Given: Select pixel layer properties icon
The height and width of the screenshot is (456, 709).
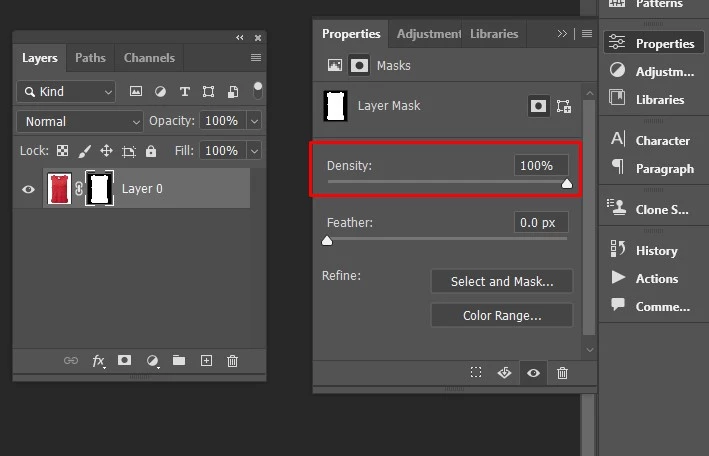Looking at the screenshot, I should click(x=335, y=66).
